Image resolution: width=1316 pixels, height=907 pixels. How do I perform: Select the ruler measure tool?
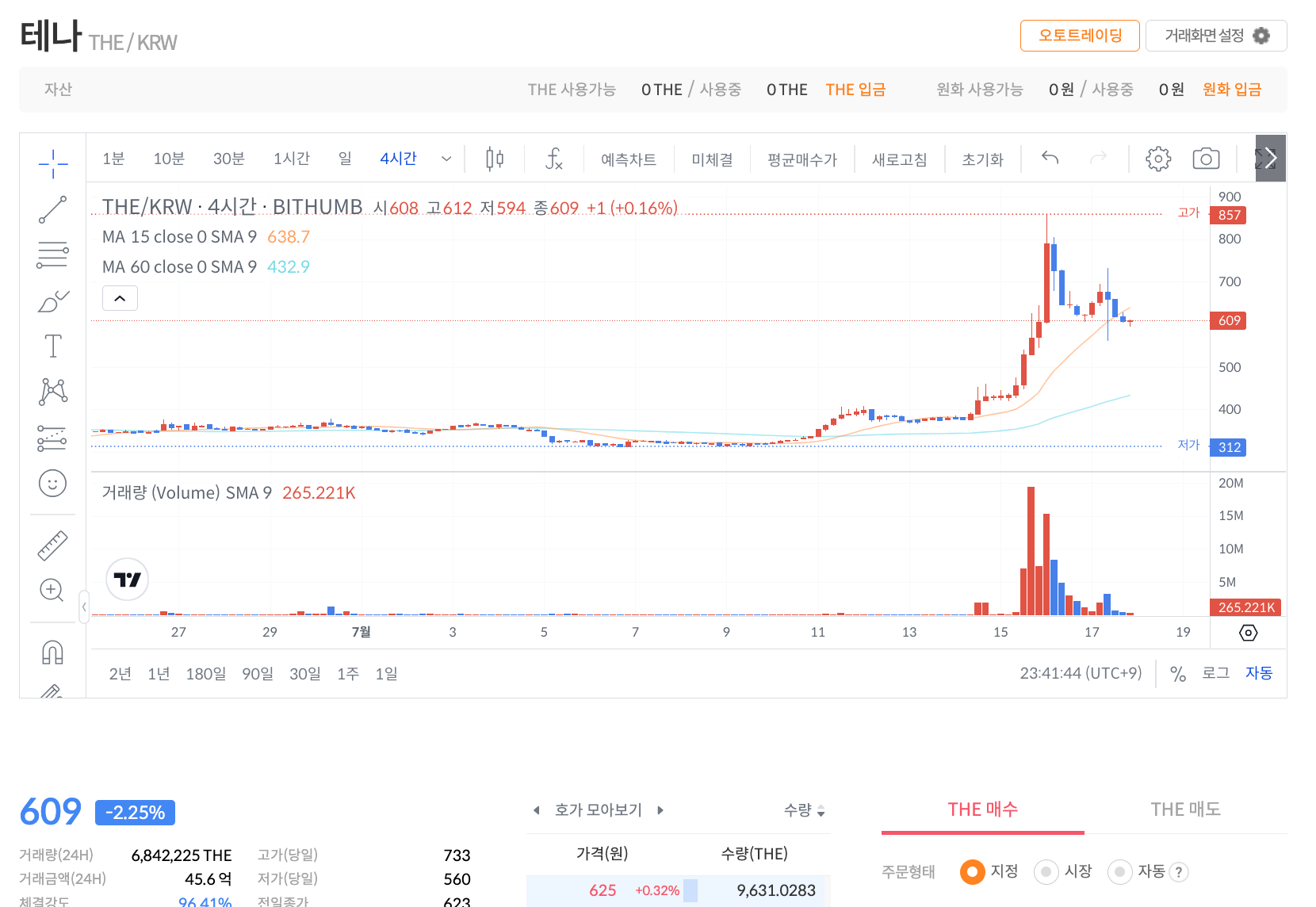pos(53,545)
